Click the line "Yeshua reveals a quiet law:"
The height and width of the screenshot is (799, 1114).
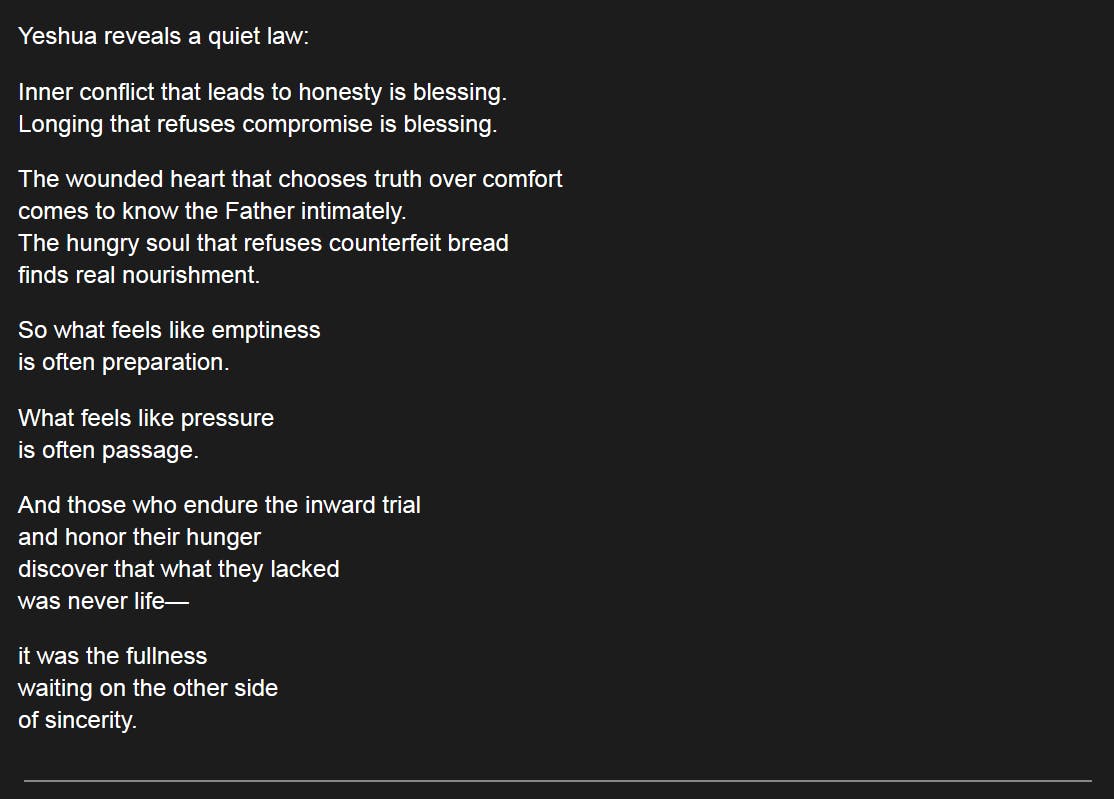tap(164, 37)
